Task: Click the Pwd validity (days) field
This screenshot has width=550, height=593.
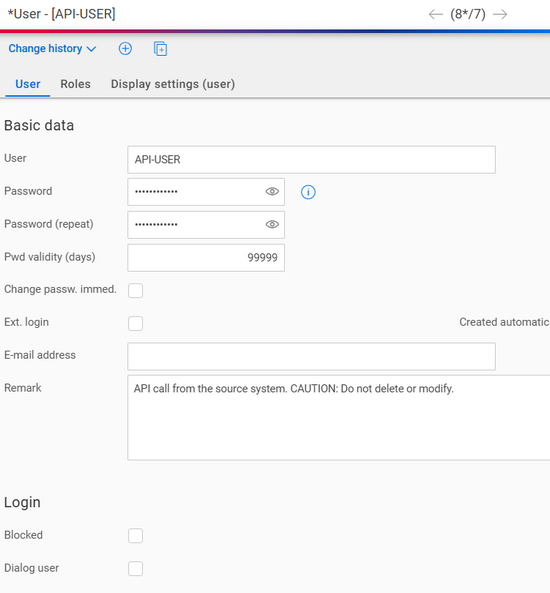Action: point(206,258)
